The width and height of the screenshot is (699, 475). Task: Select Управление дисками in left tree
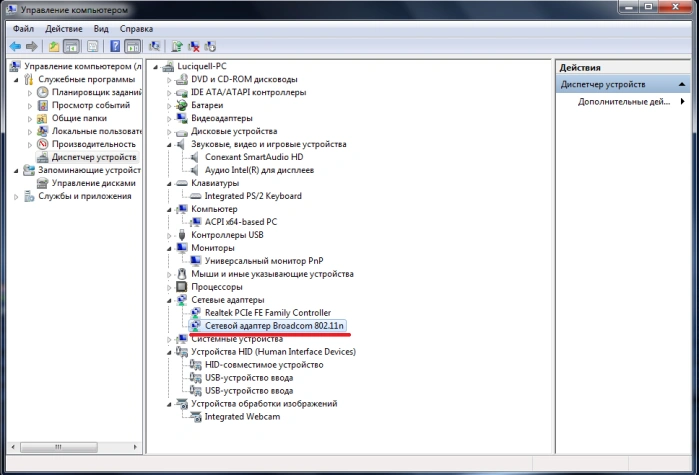point(93,183)
